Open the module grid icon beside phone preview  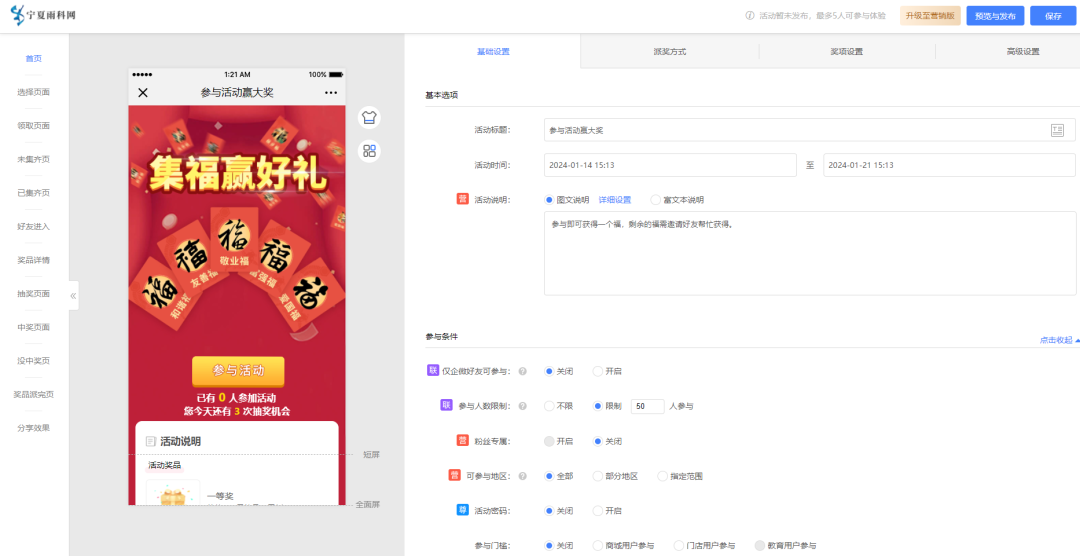[369, 151]
